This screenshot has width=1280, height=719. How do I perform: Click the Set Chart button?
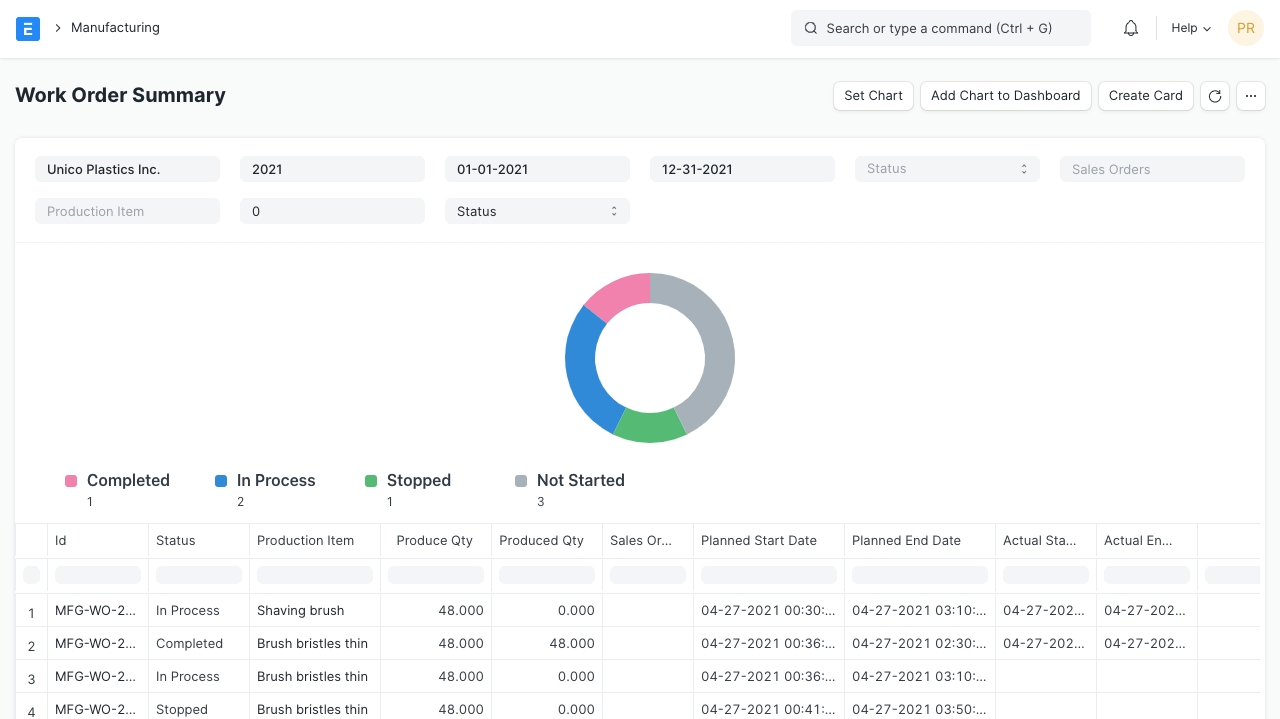click(x=873, y=96)
